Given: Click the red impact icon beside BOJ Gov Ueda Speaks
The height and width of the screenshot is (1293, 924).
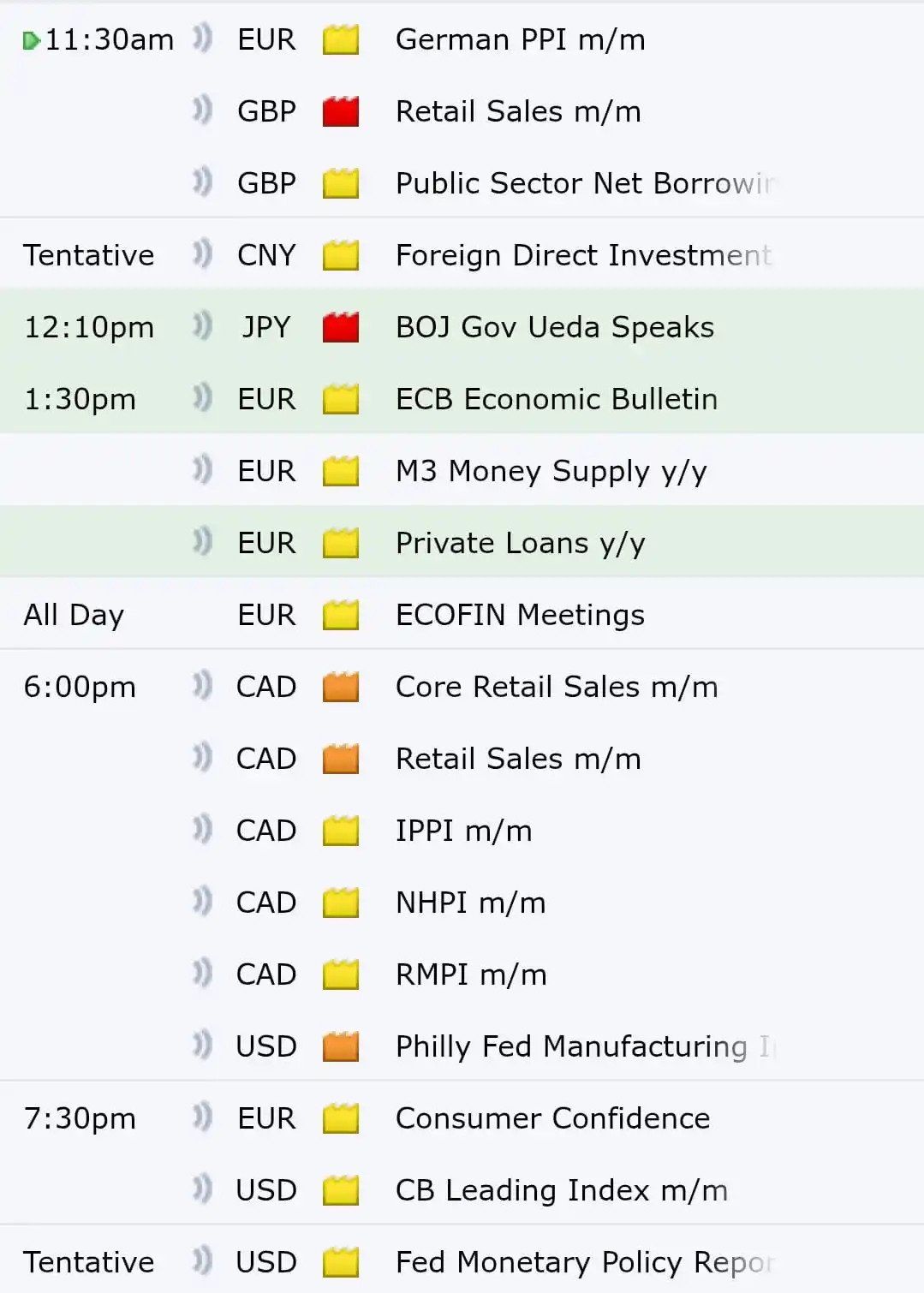Looking at the screenshot, I should click(339, 326).
